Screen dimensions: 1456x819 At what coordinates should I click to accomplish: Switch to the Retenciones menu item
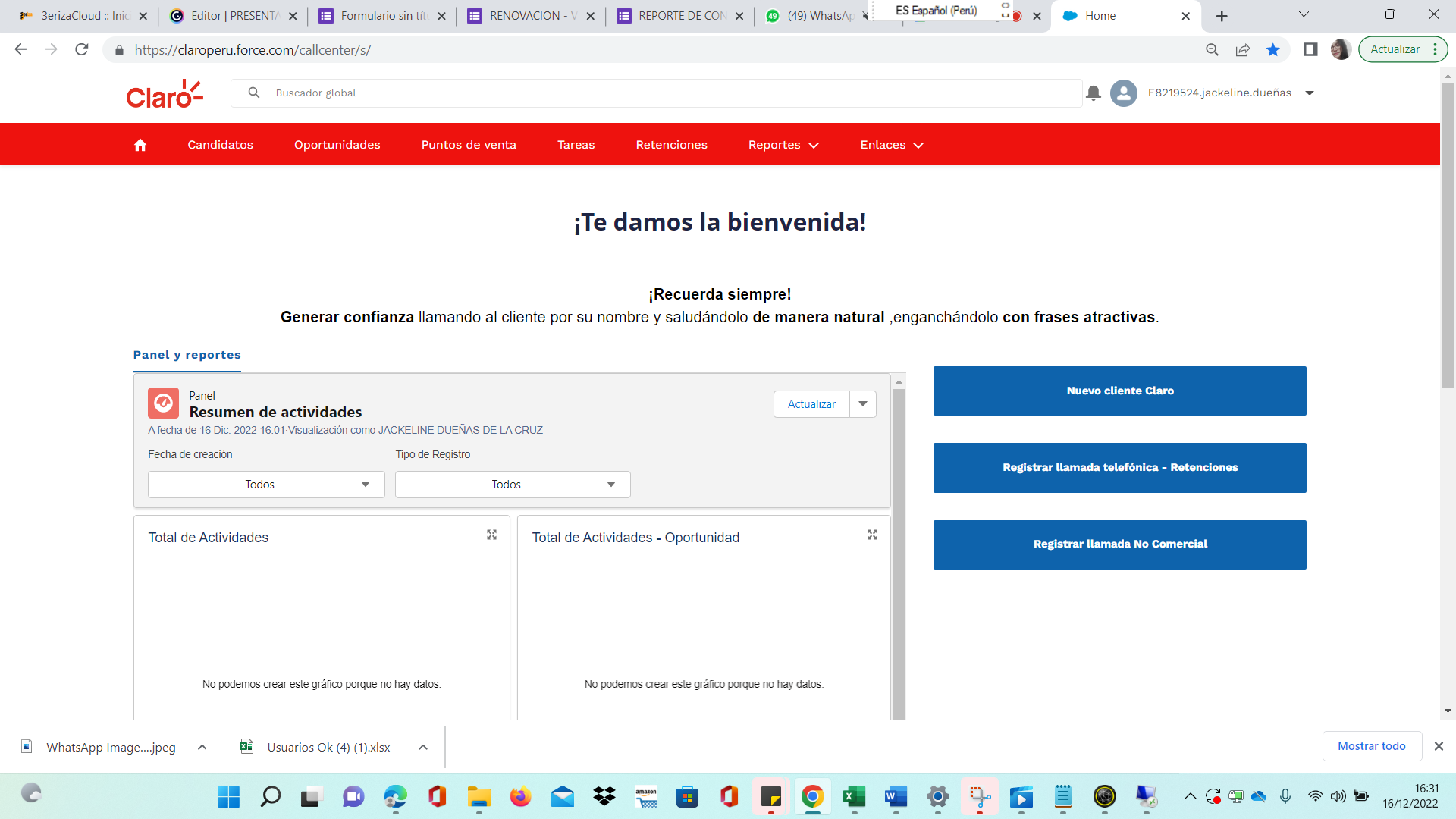coord(671,144)
